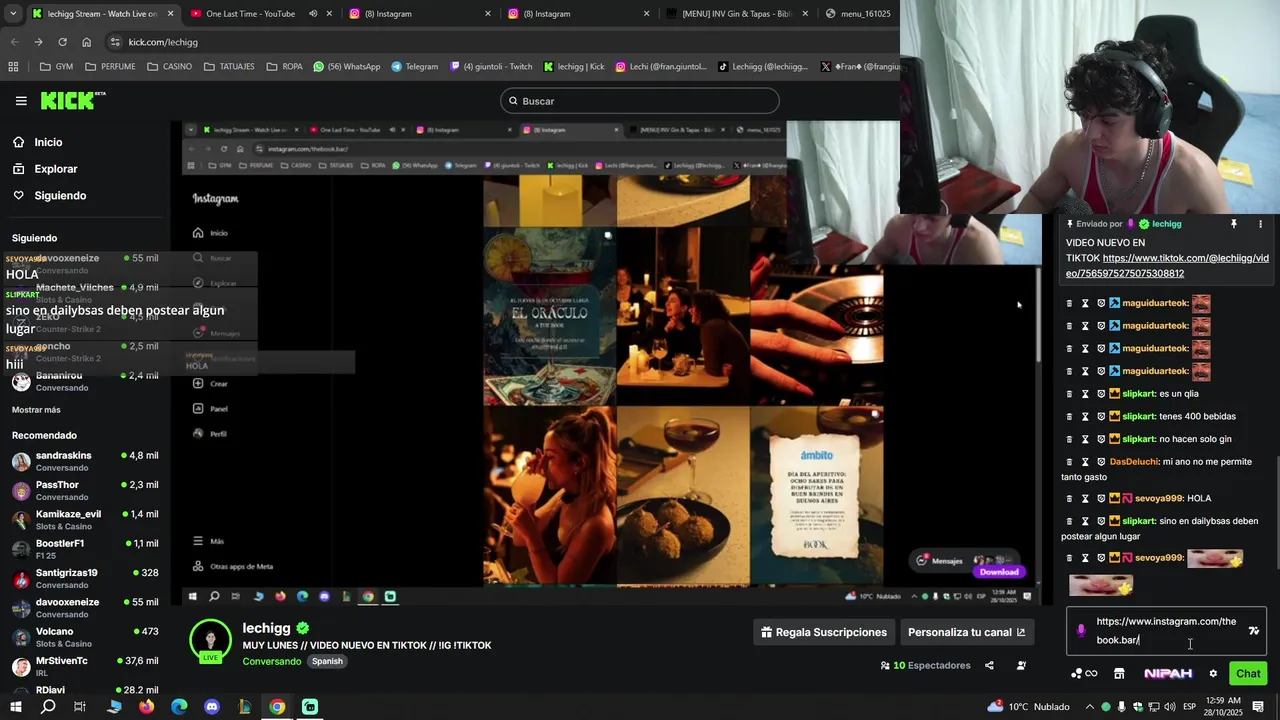Image resolution: width=1280 pixels, height=720 pixels.
Task: Open BoostlerF1 recommended channel
Action: [x=85, y=549]
